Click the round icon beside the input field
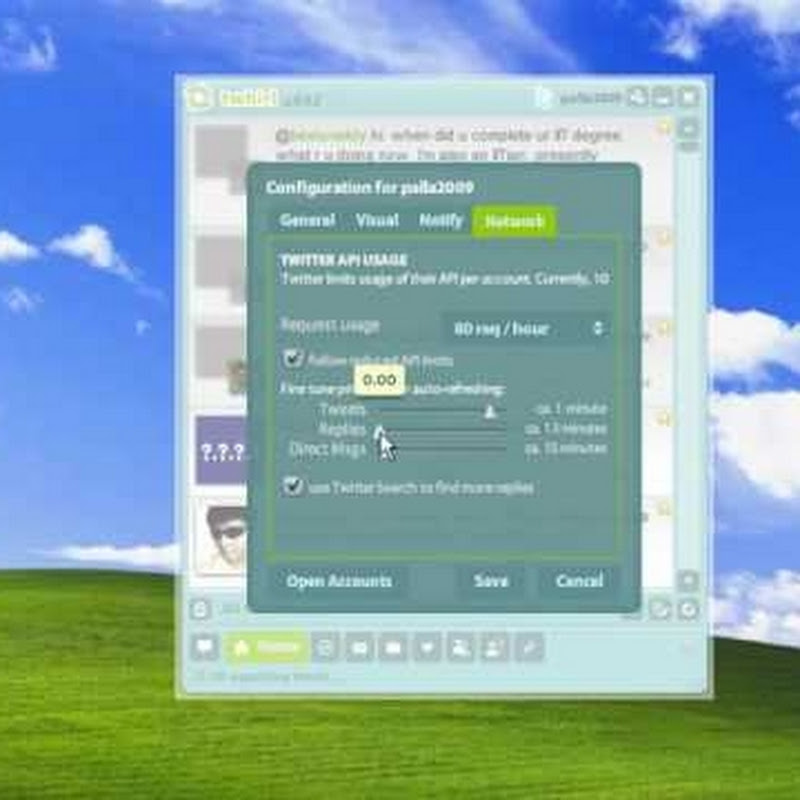 tap(200, 609)
